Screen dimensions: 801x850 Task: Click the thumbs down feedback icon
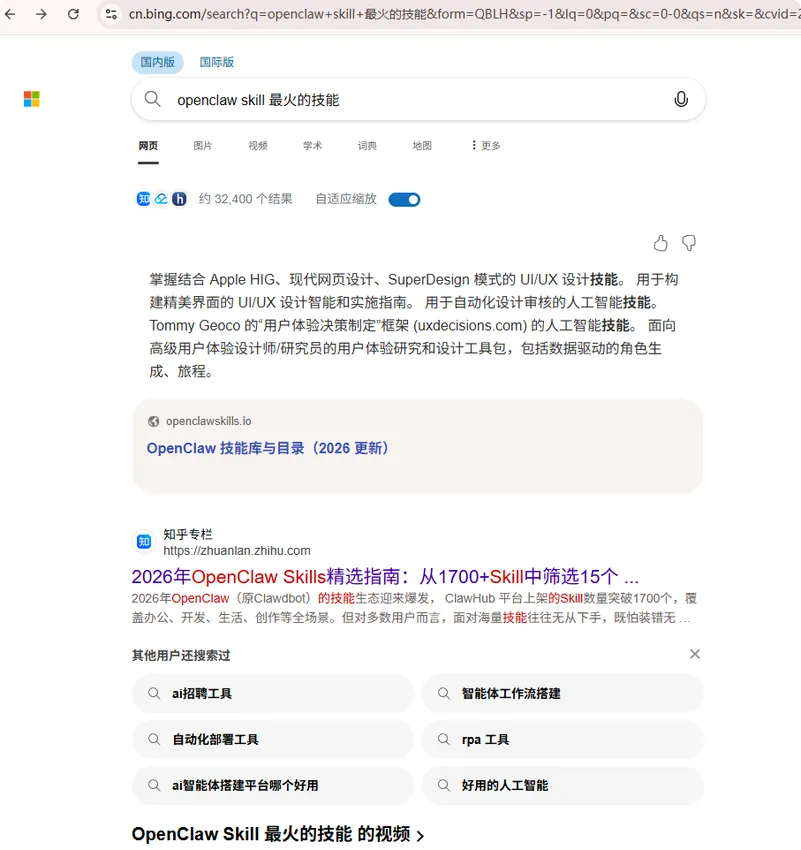coord(689,243)
